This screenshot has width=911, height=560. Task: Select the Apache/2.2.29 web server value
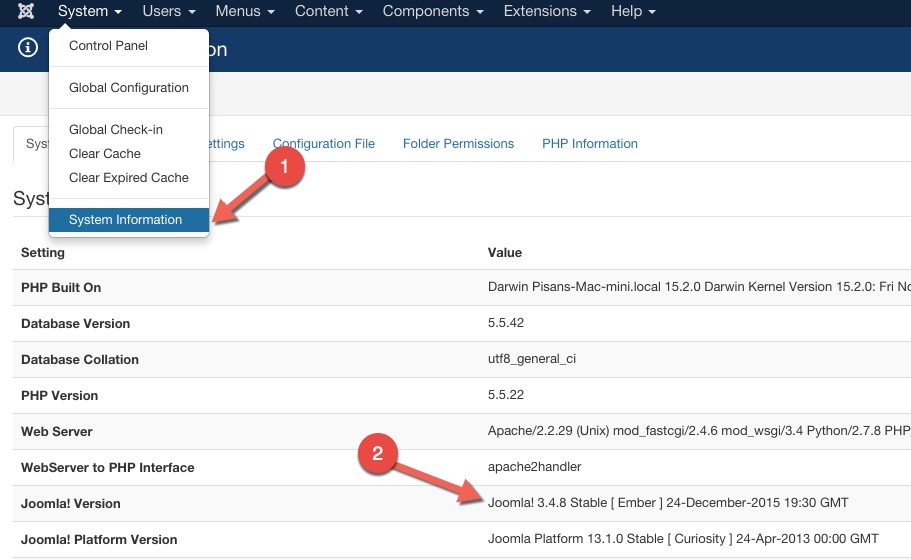[699, 431]
